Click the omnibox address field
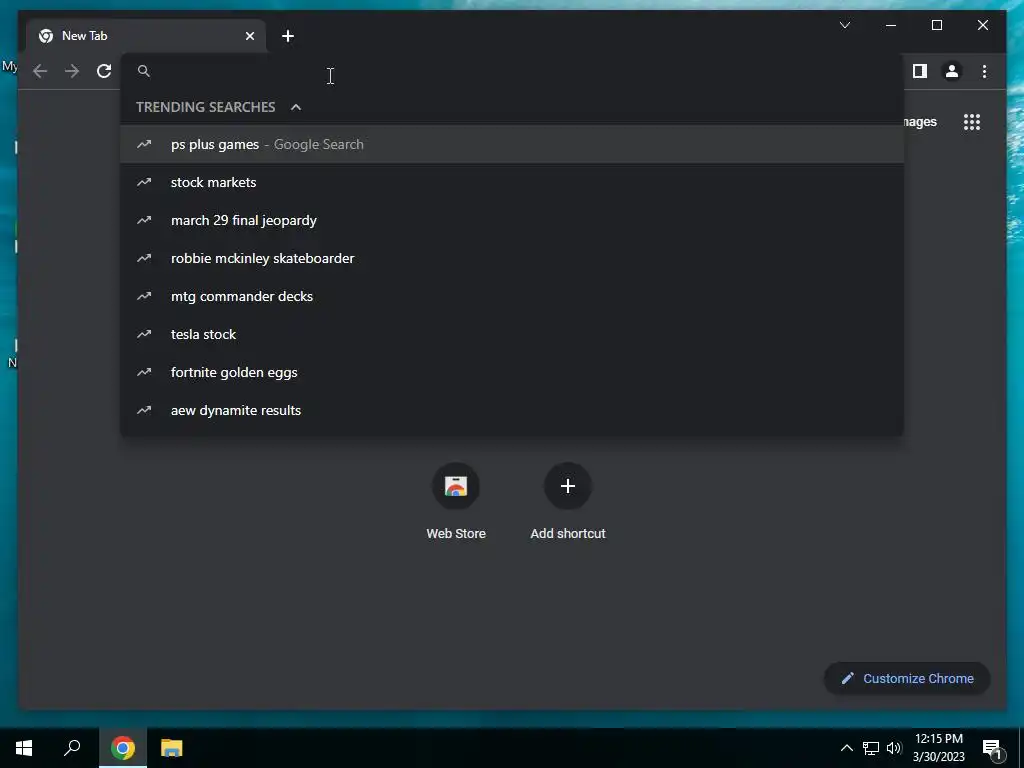This screenshot has height=768, width=1024. (512, 71)
